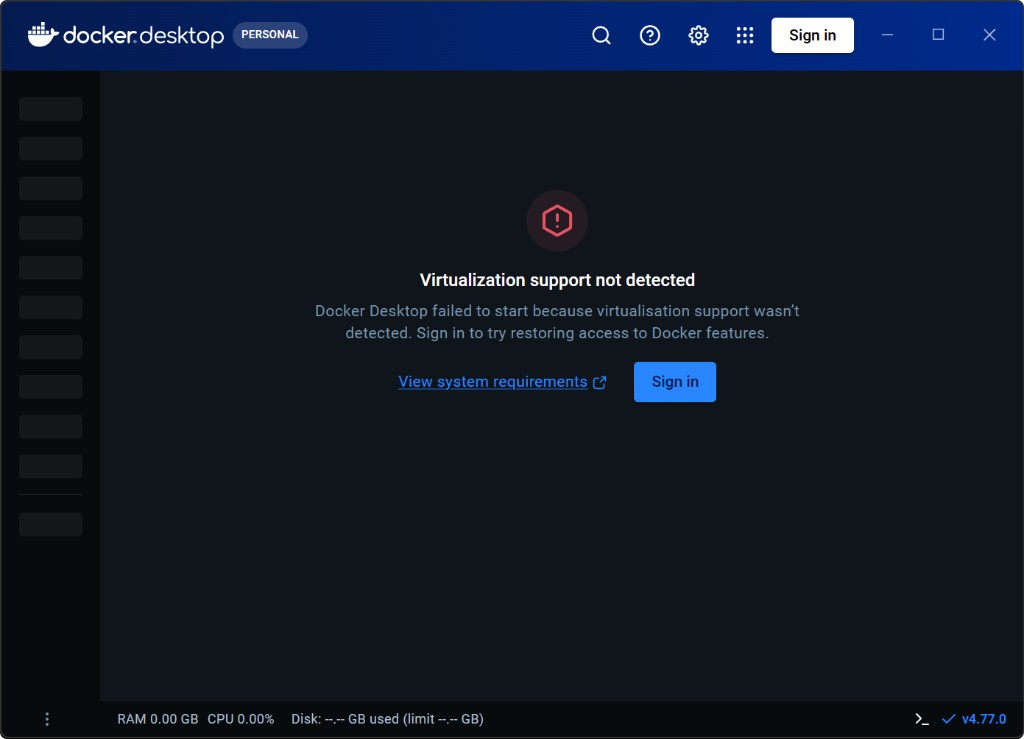Click the v4.77.0 version label

click(x=984, y=719)
